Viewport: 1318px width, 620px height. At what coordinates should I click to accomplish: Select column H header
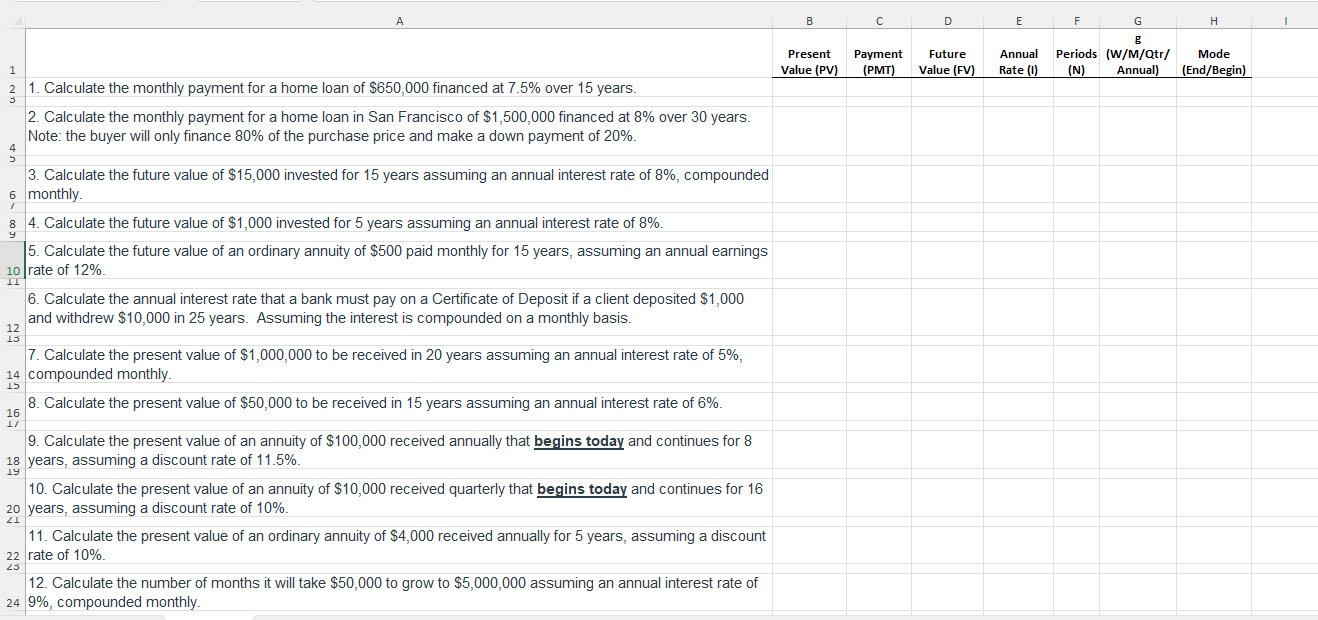1213,20
